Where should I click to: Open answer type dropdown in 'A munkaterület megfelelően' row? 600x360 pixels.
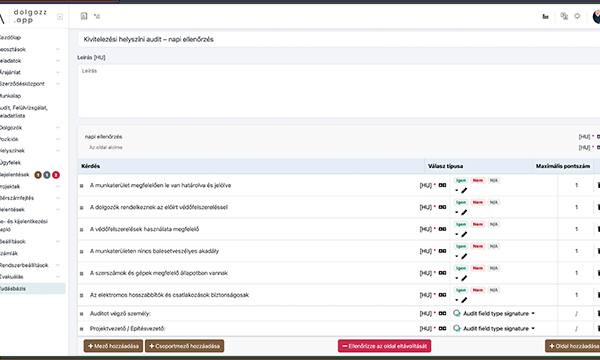(457, 191)
